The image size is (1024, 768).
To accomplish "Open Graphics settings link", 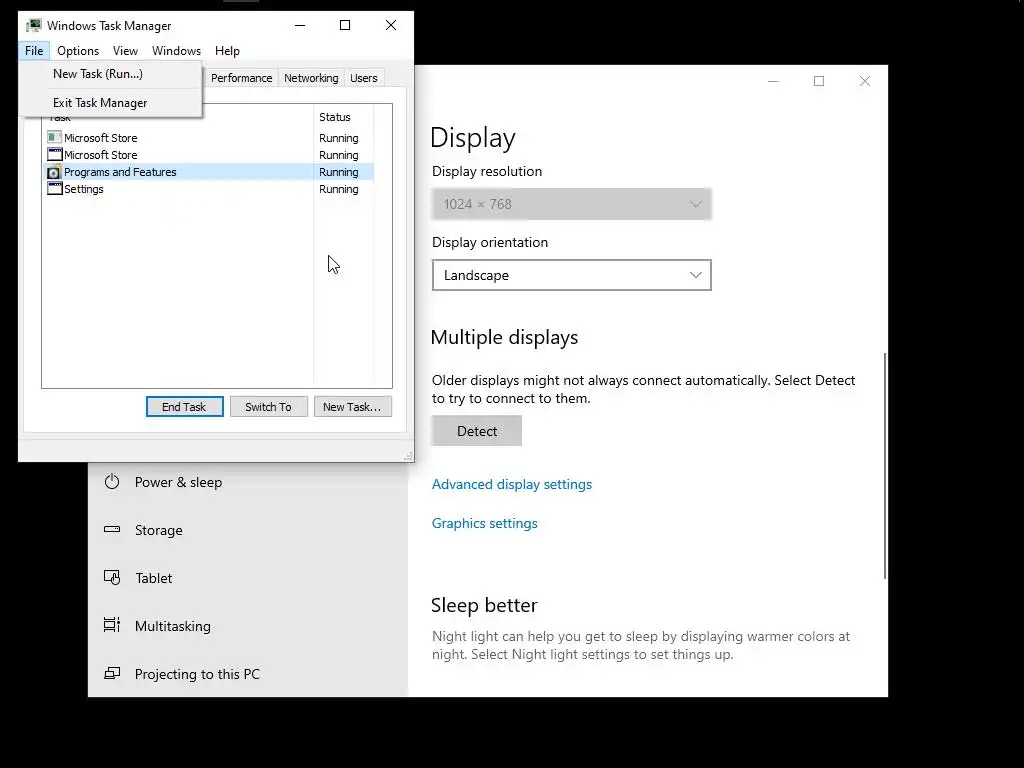I will (x=485, y=524).
